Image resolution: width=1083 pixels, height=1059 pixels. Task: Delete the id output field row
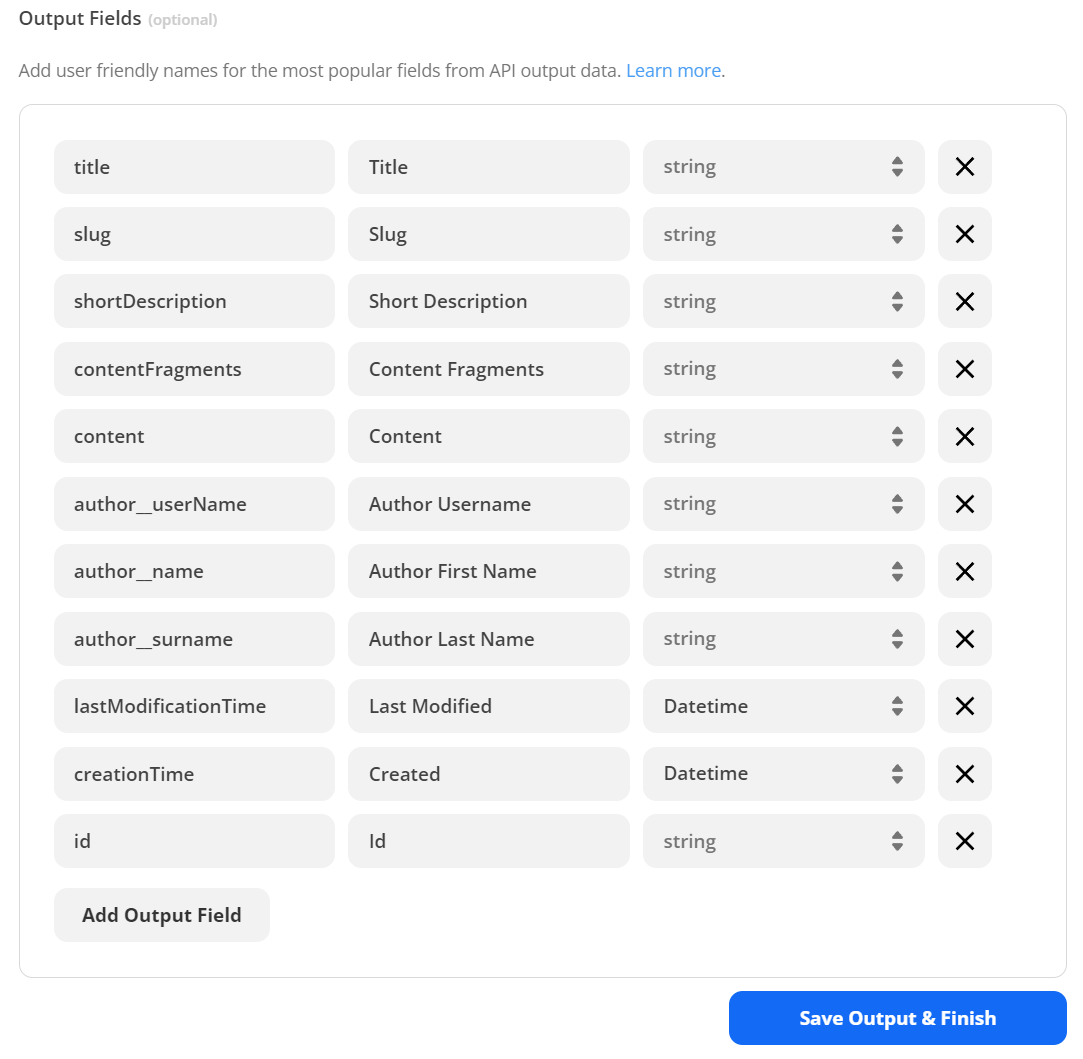tap(964, 841)
